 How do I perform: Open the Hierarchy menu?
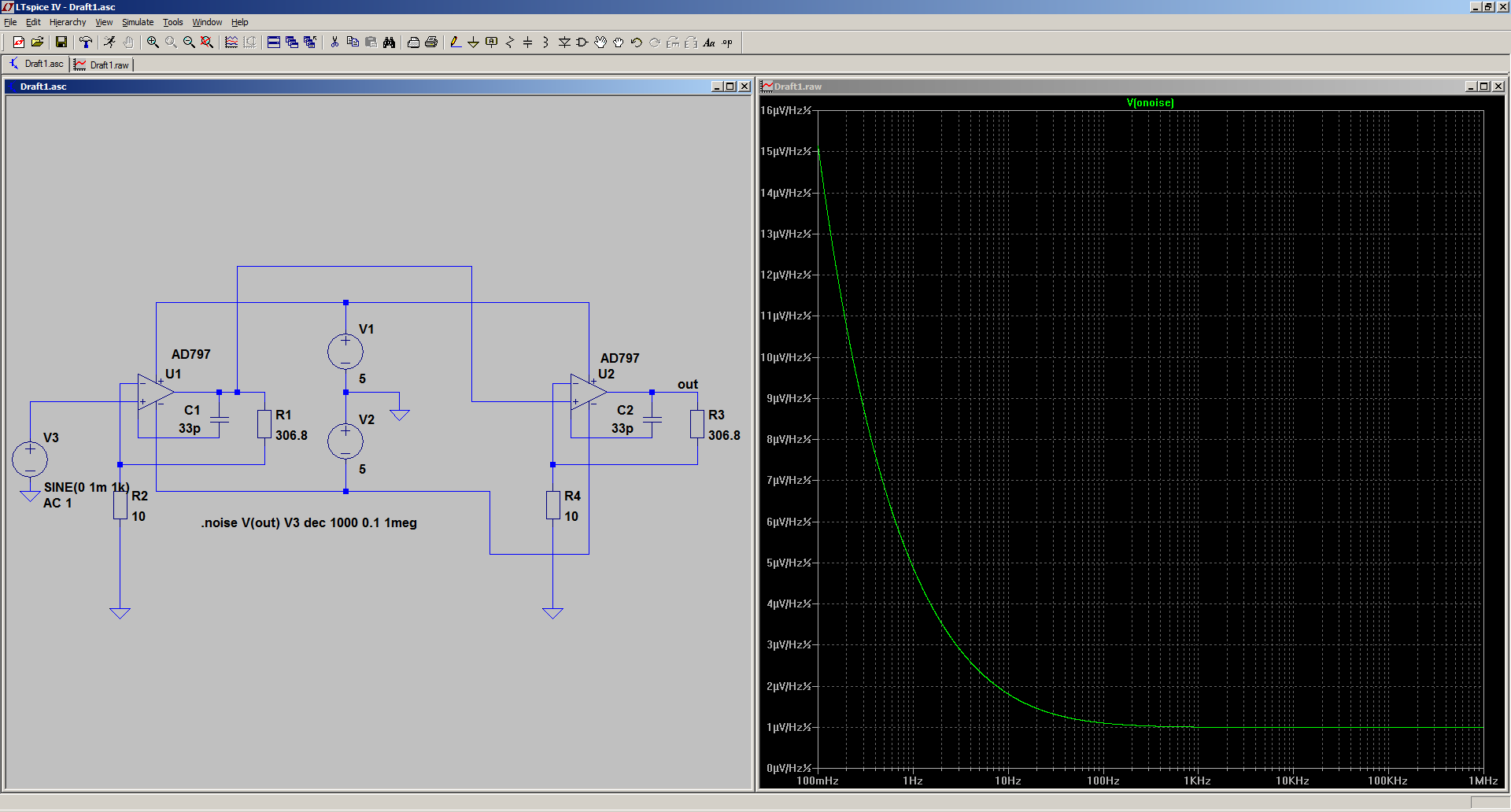[68, 22]
